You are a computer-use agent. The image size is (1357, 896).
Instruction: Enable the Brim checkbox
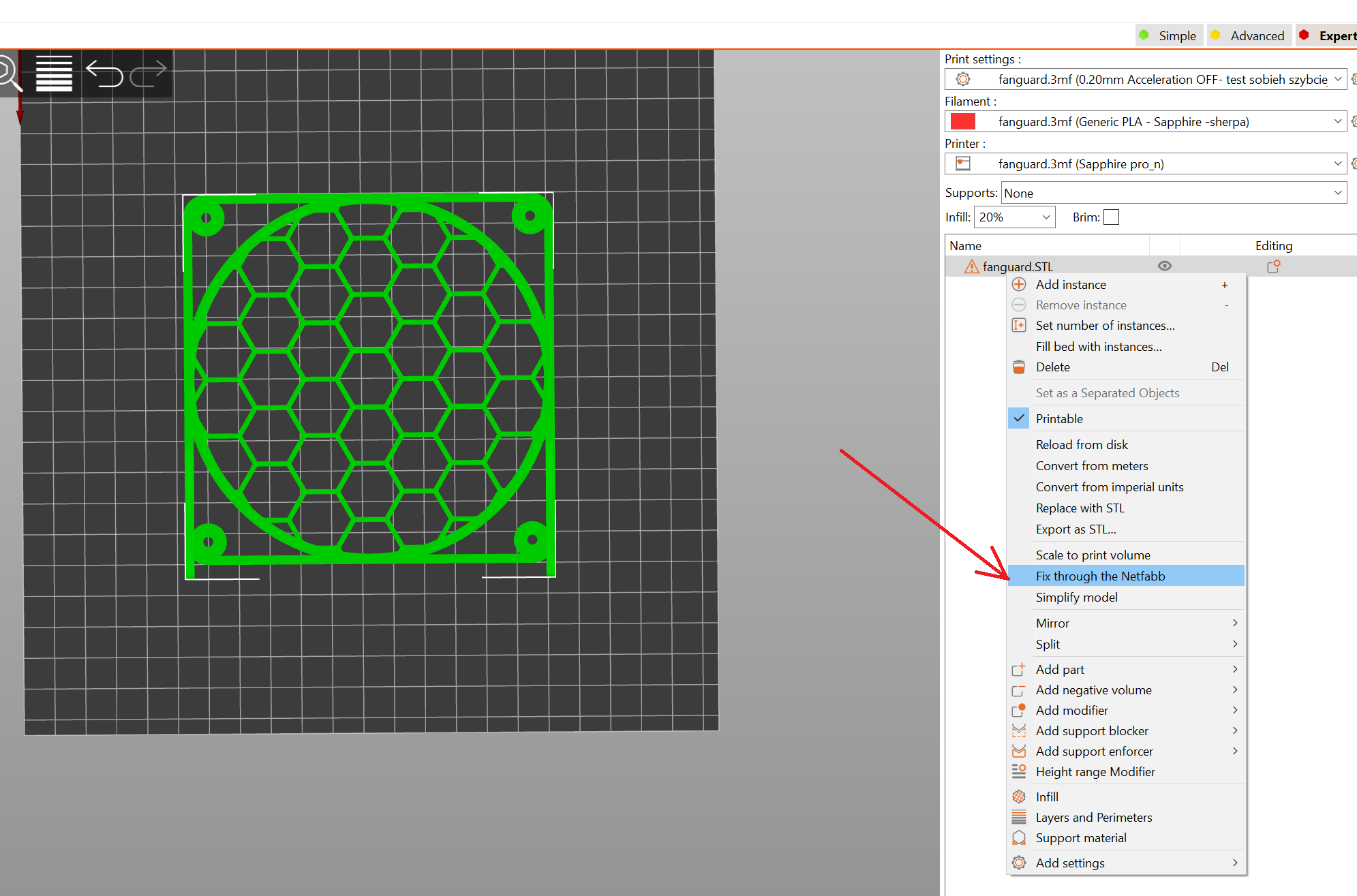1111,217
